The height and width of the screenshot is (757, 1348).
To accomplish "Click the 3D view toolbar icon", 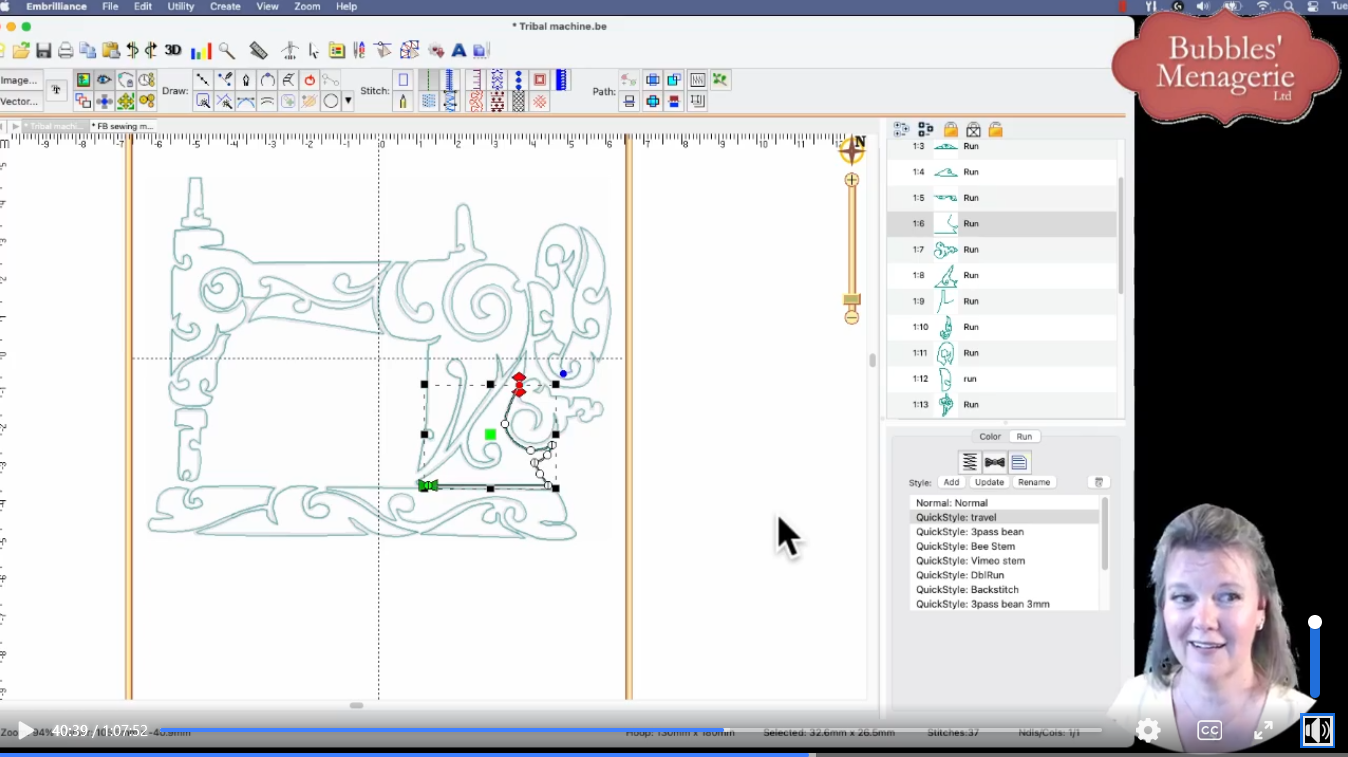I will (x=173, y=50).
